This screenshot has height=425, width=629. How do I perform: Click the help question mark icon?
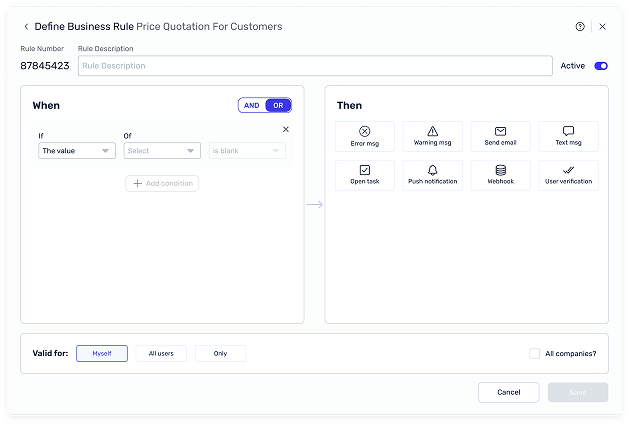(x=580, y=27)
